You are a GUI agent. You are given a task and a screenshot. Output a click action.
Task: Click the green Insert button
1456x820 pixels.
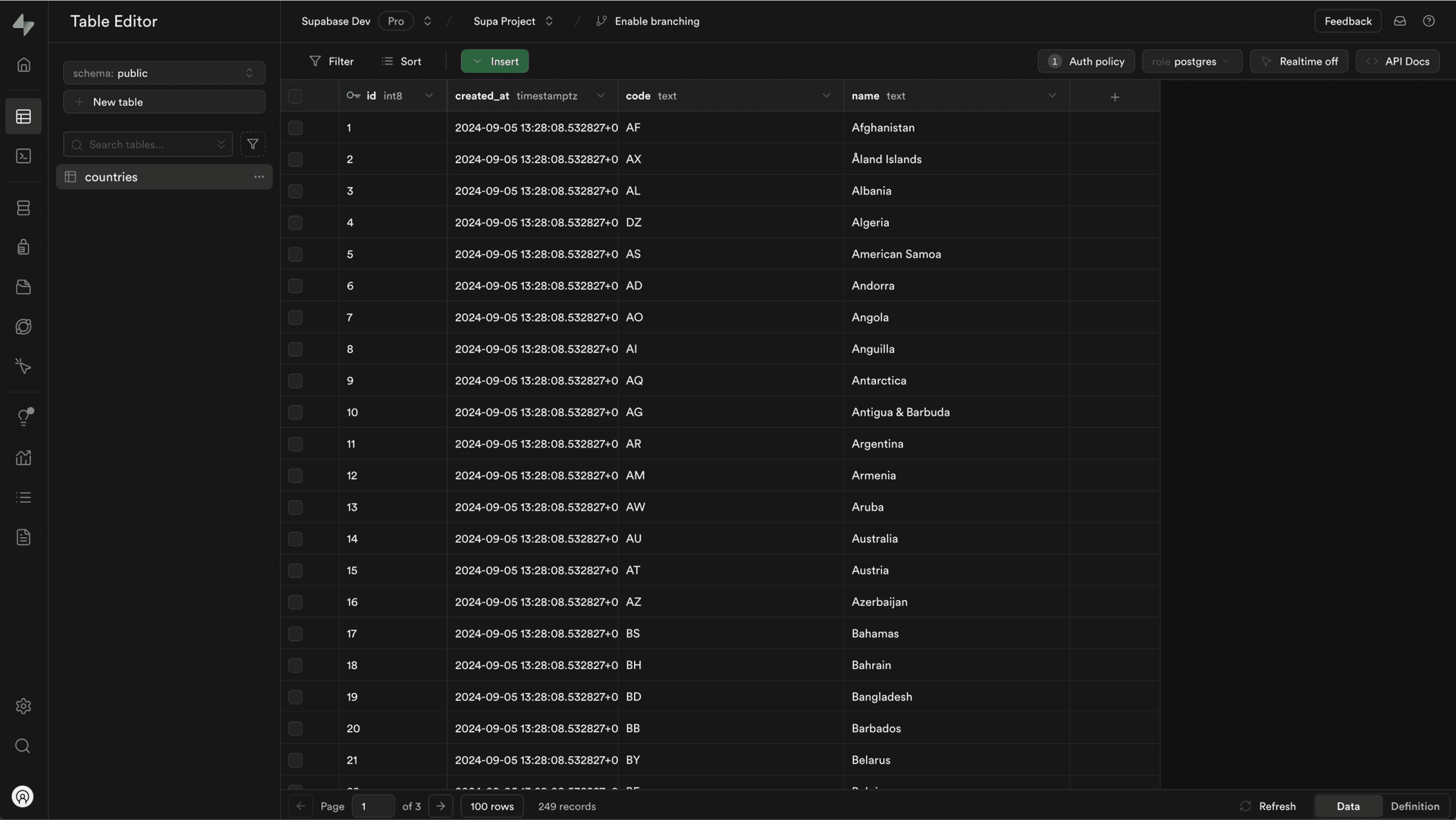[x=494, y=61]
